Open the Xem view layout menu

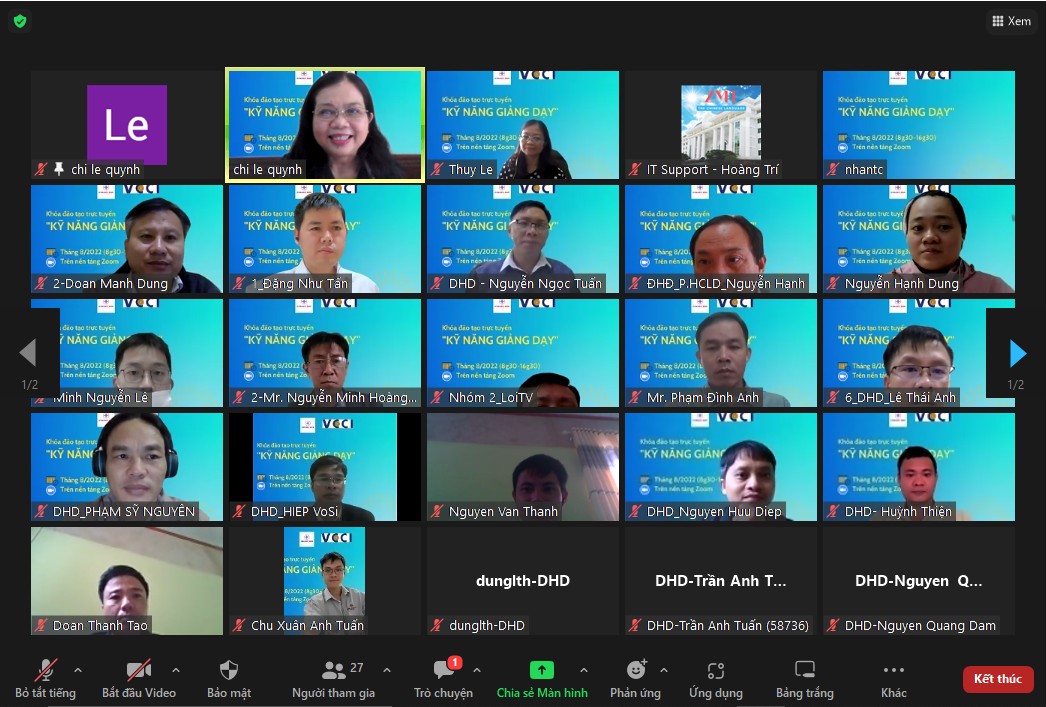coord(1011,21)
